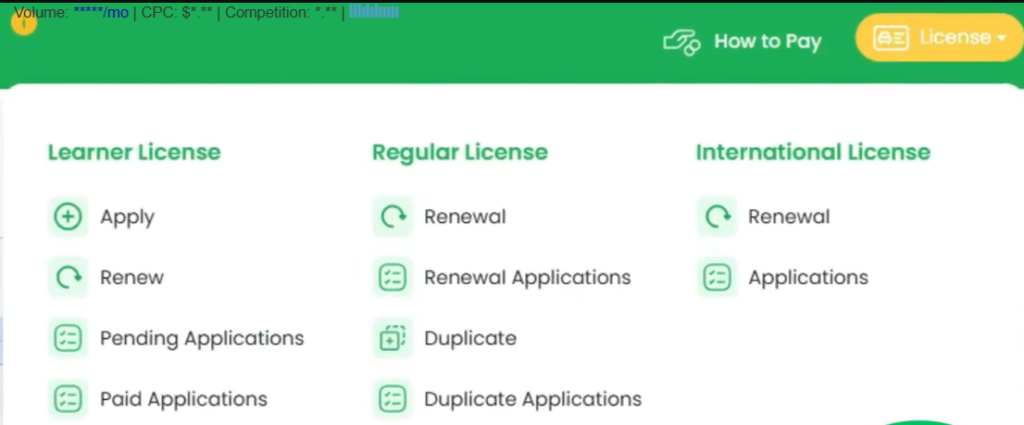This screenshot has height=425, width=1024.
Task: Choose Duplicate Applications from Regular License menu
Action: [x=532, y=399]
